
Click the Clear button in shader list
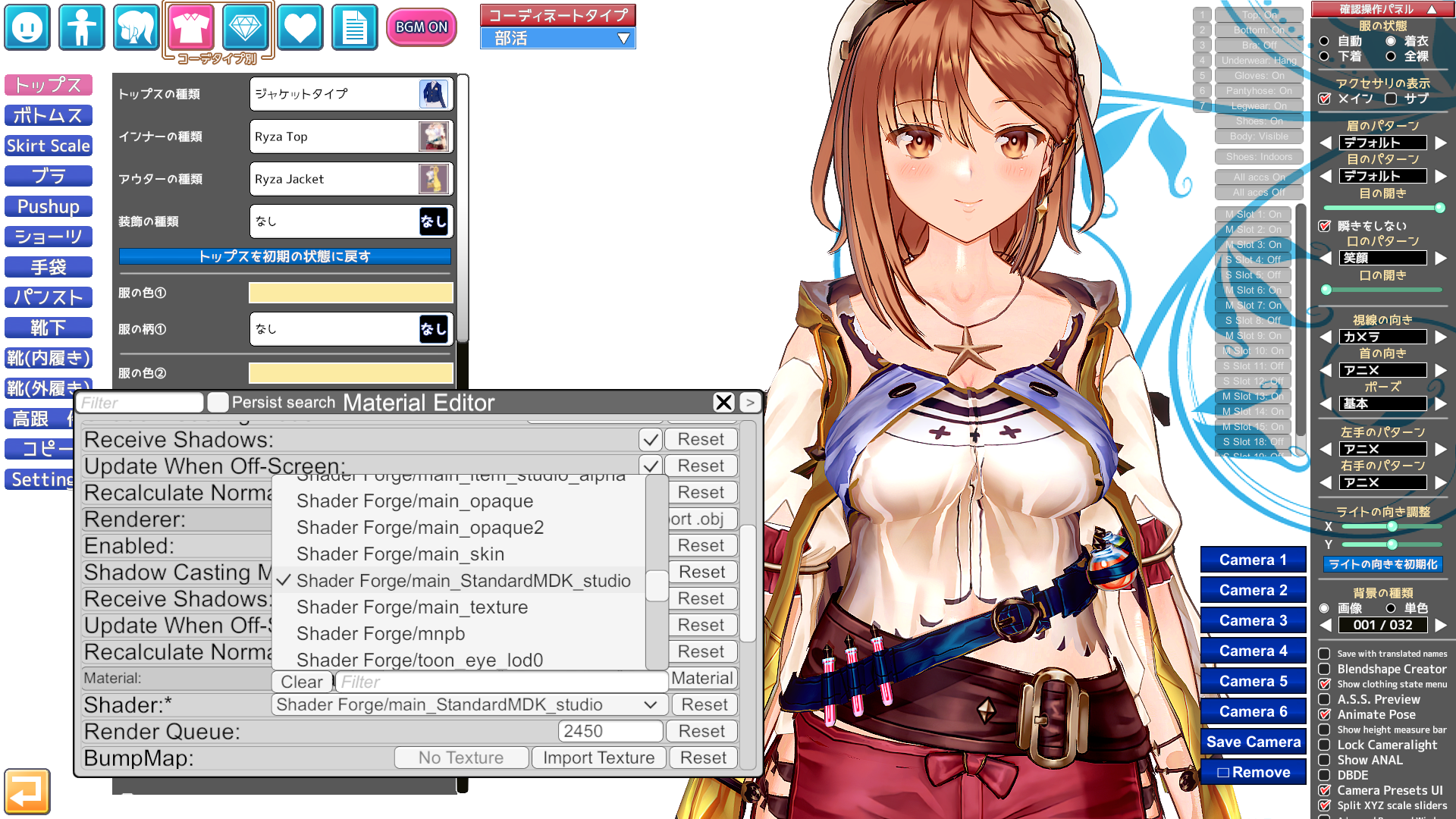(302, 682)
